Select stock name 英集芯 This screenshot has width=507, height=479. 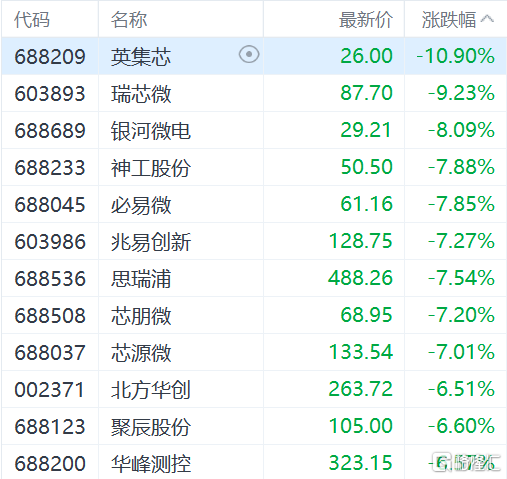(x=141, y=56)
